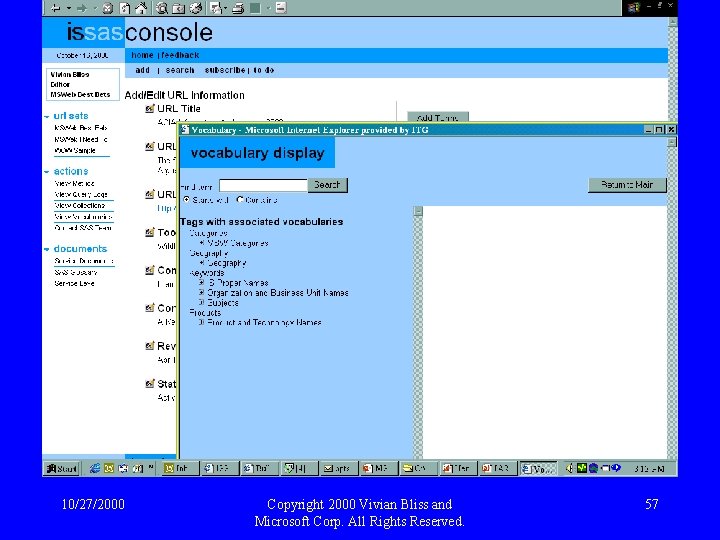Open the 'View Query Logs' sidebar link
This screenshot has height=540, width=720.
click(x=81, y=195)
